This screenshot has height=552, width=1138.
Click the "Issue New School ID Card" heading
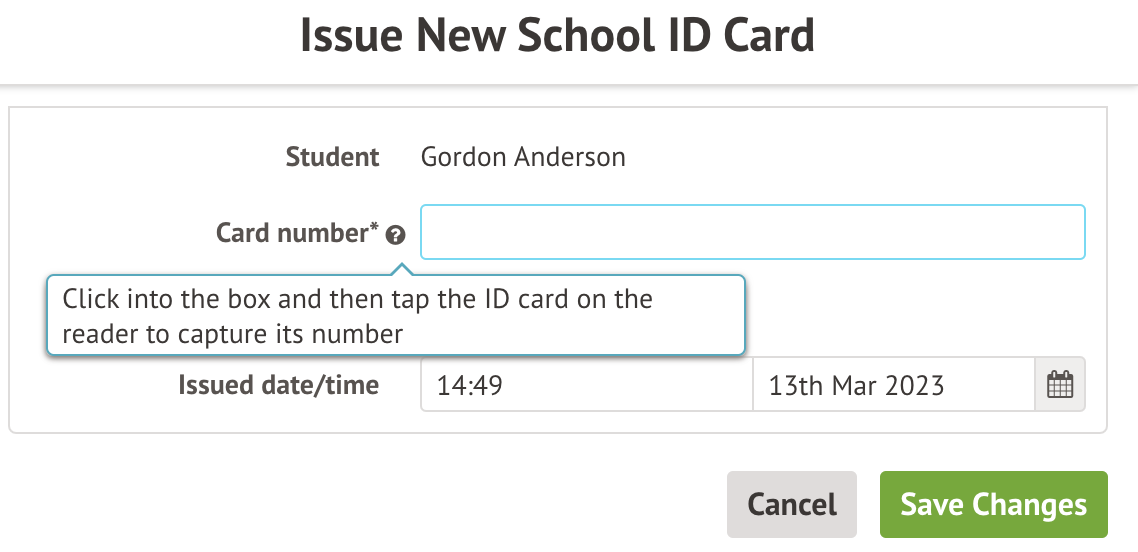[558, 36]
